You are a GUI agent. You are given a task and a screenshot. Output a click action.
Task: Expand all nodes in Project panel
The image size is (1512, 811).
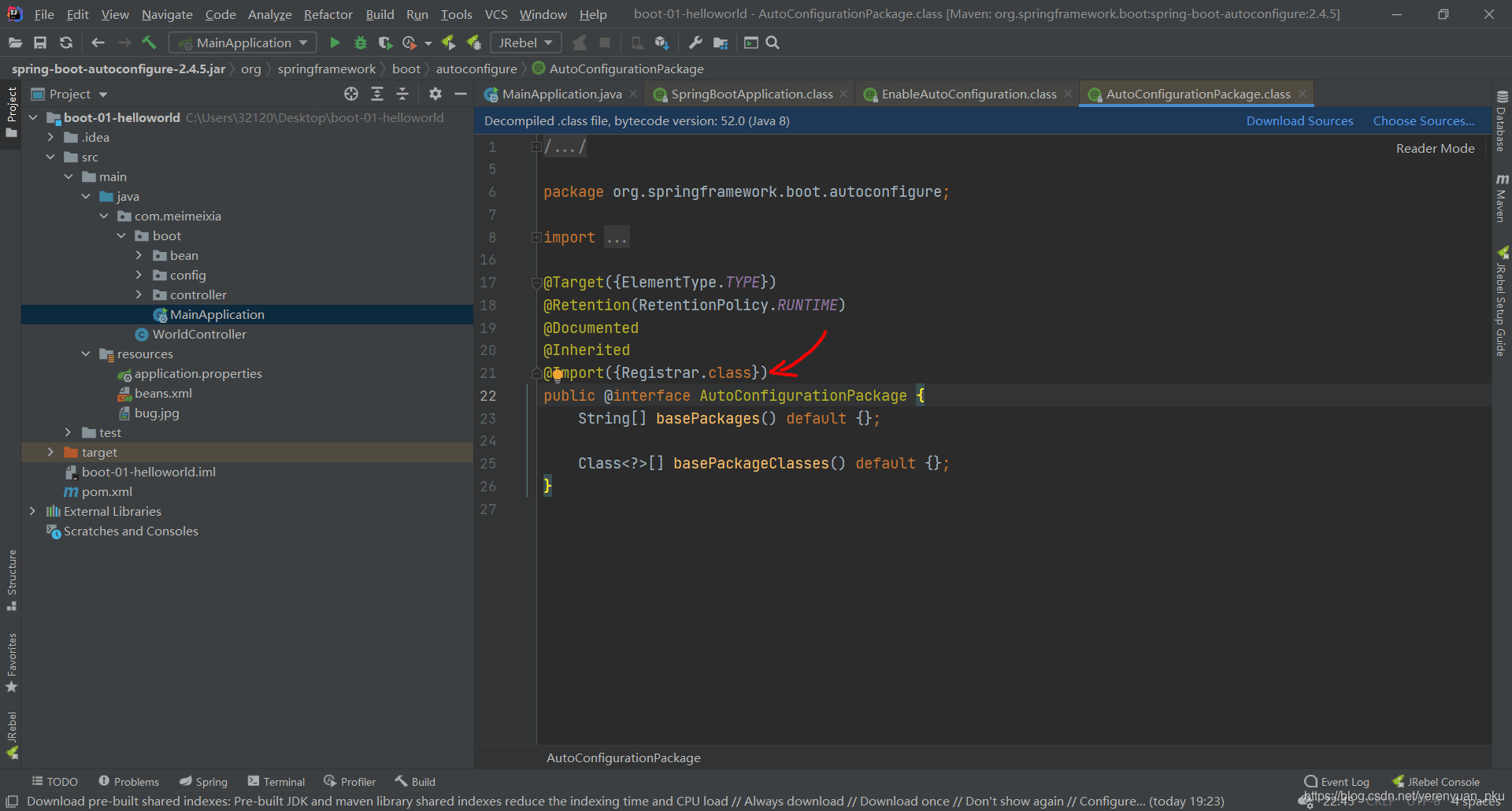(377, 94)
